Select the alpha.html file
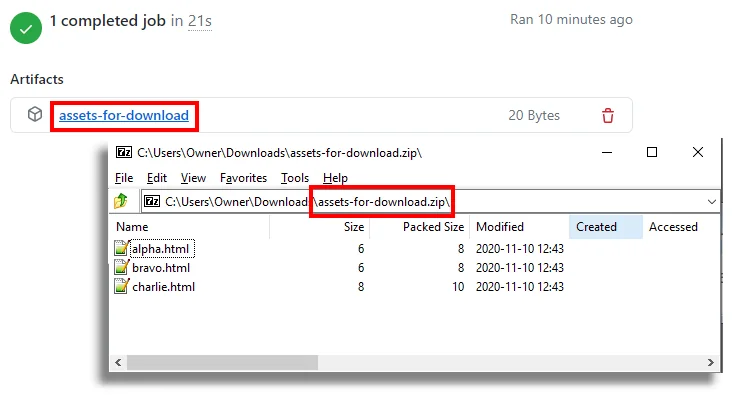The image size is (750, 395). coord(161,249)
